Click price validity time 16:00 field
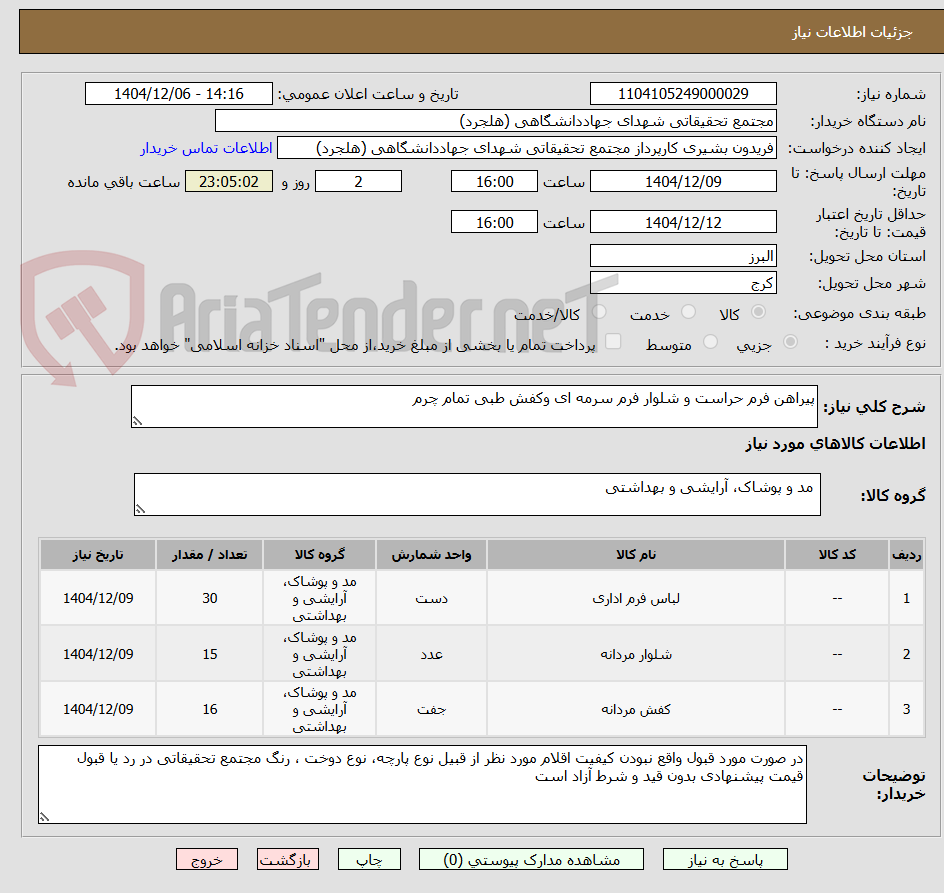 (x=494, y=222)
